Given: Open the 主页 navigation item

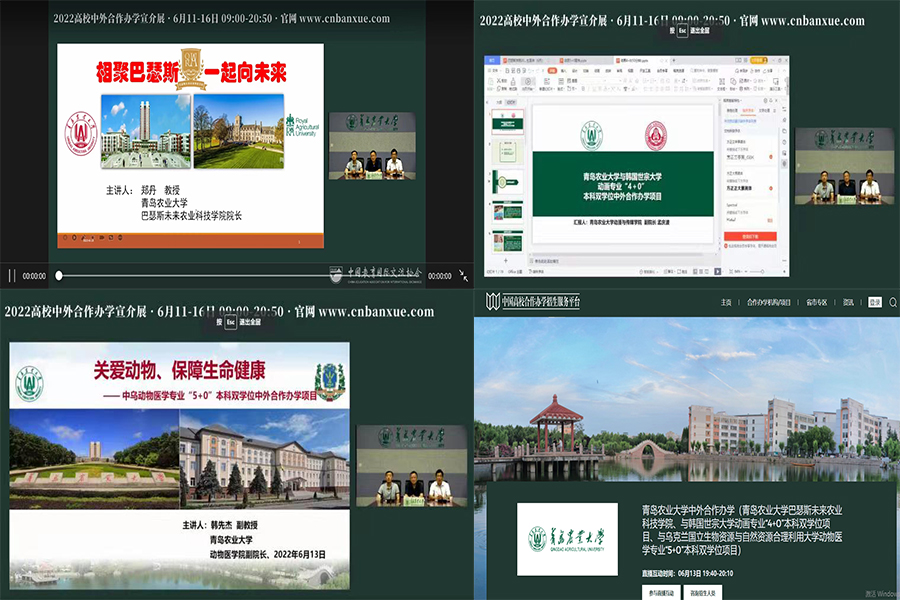Looking at the screenshot, I should point(727,301).
